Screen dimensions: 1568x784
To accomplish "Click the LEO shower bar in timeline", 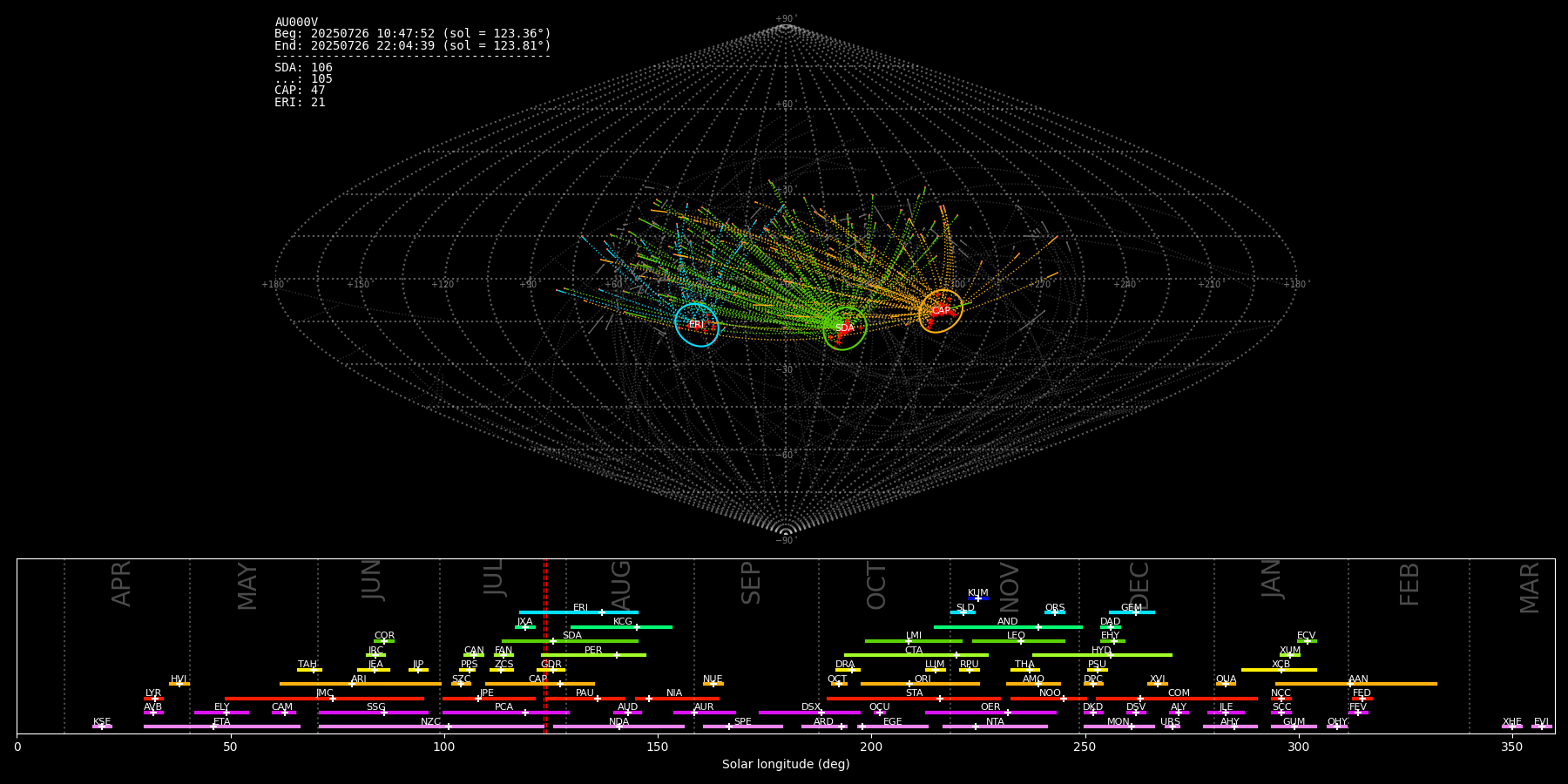I will point(1018,641).
